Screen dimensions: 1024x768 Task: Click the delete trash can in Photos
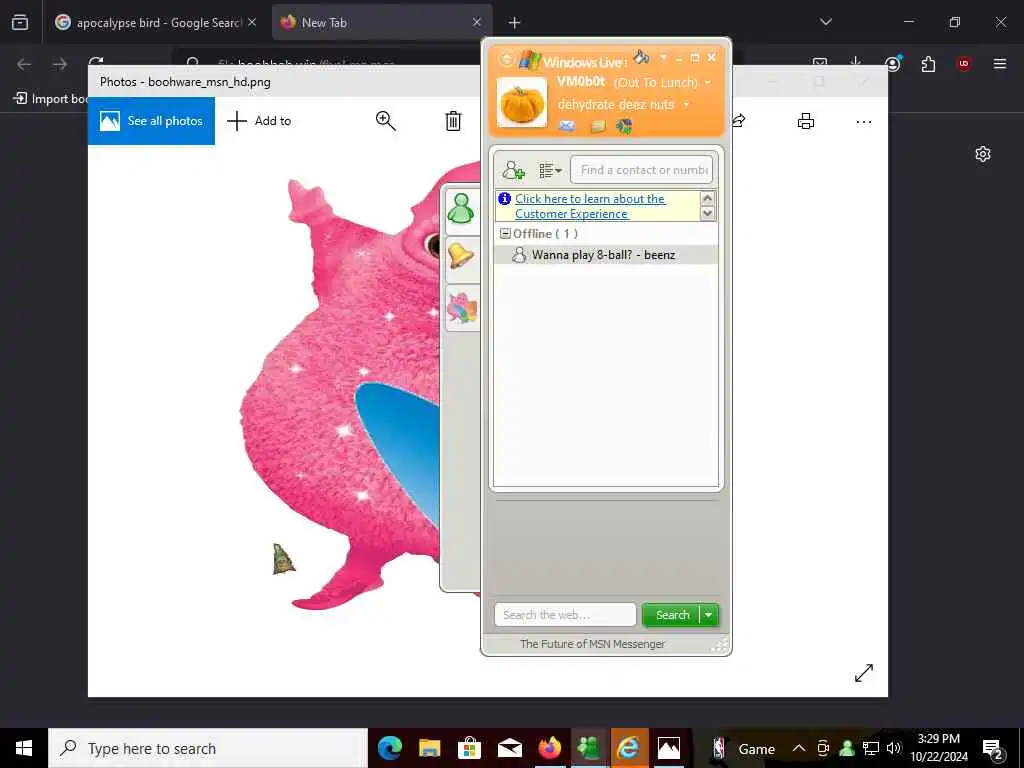453,121
